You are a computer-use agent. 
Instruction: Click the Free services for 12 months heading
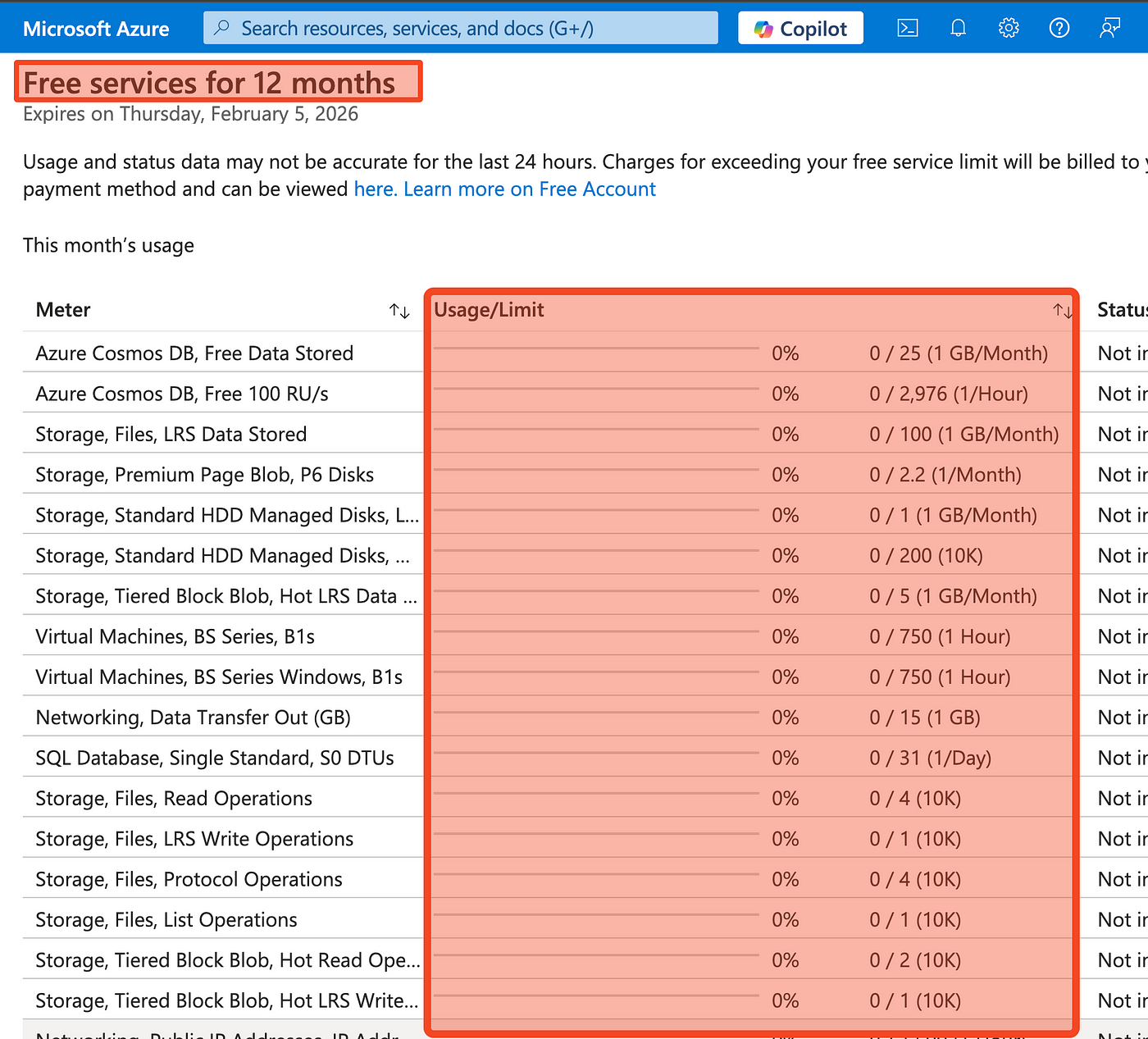coord(209,83)
